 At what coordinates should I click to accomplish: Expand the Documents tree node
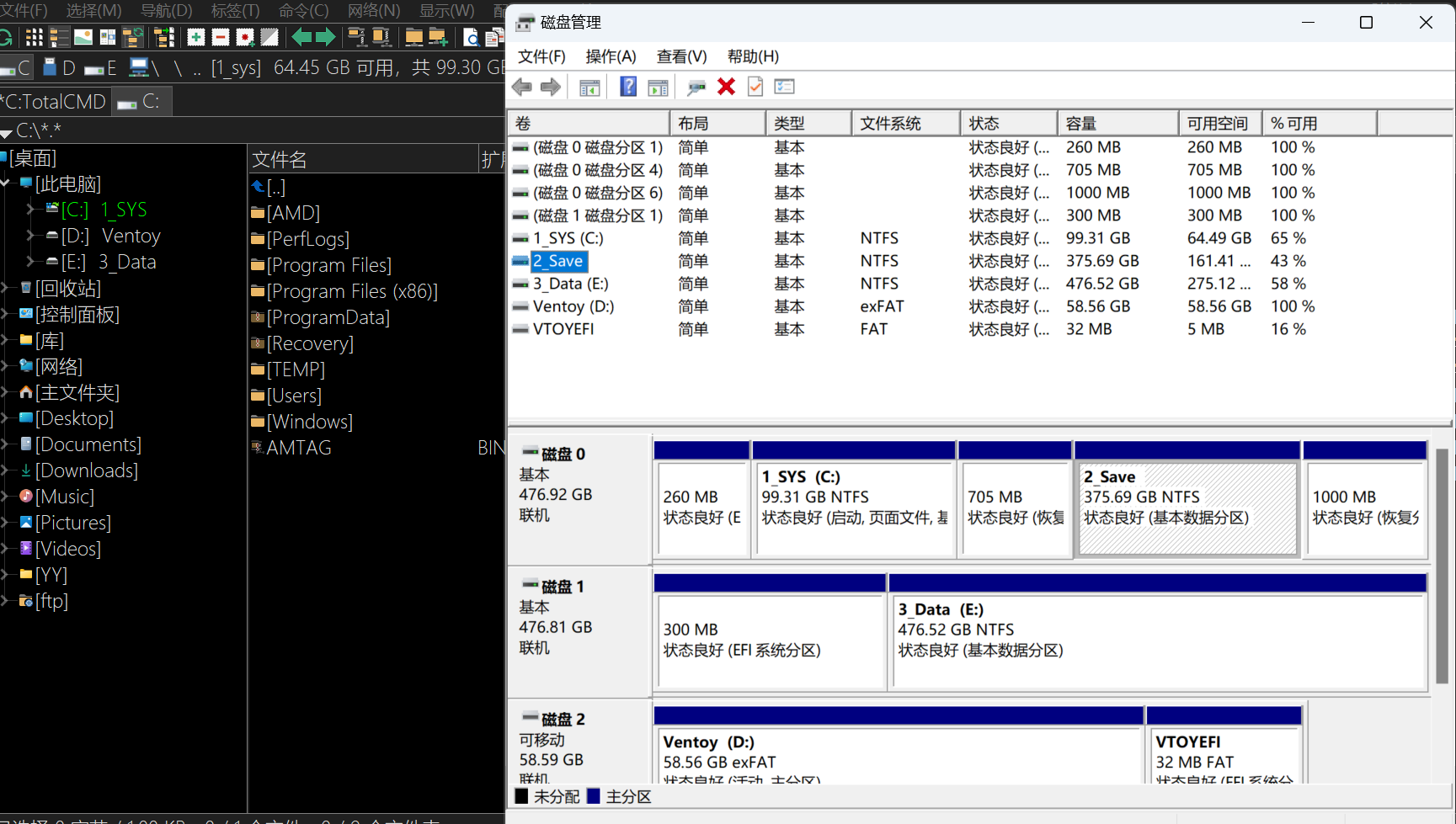coord(5,444)
